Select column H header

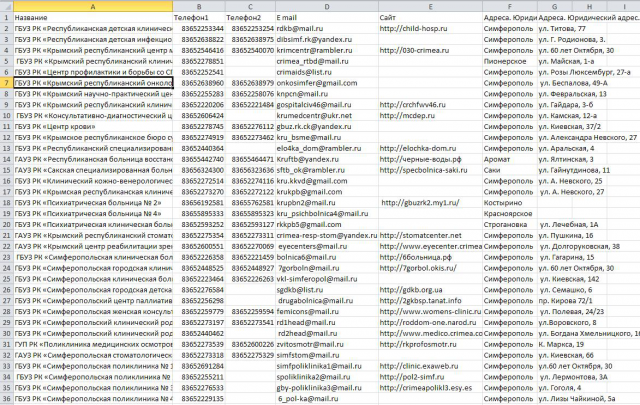[589, 7]
